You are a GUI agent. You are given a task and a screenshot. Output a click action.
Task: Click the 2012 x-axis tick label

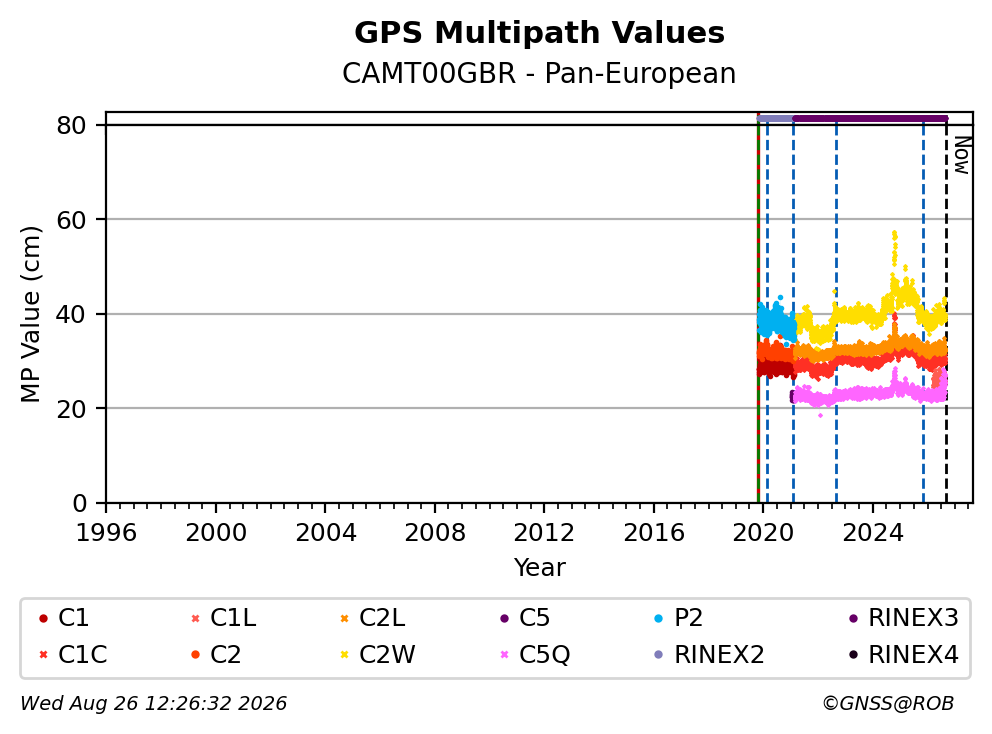[x=544, y=533]
